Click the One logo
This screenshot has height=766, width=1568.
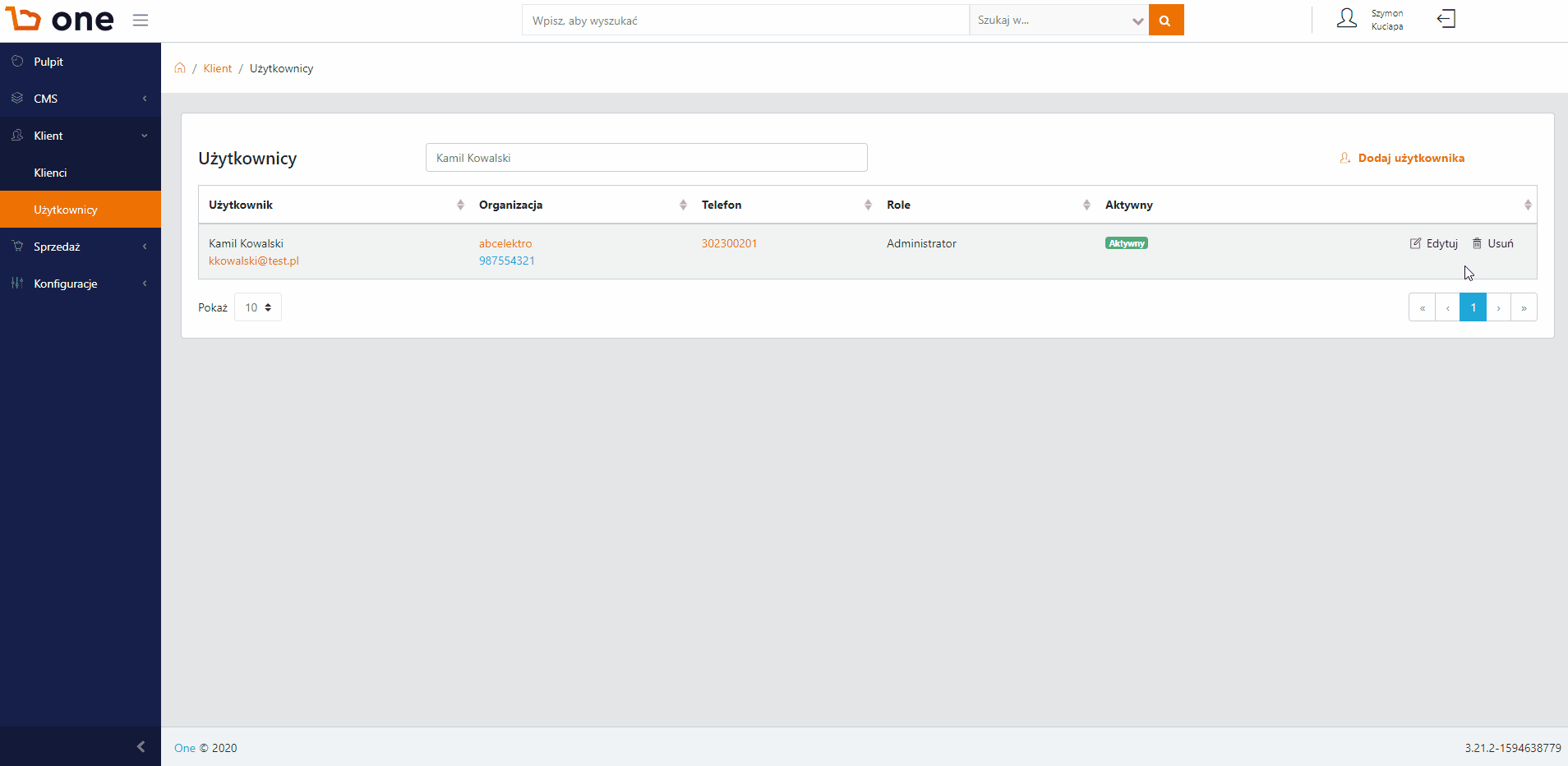pos(59,20)
